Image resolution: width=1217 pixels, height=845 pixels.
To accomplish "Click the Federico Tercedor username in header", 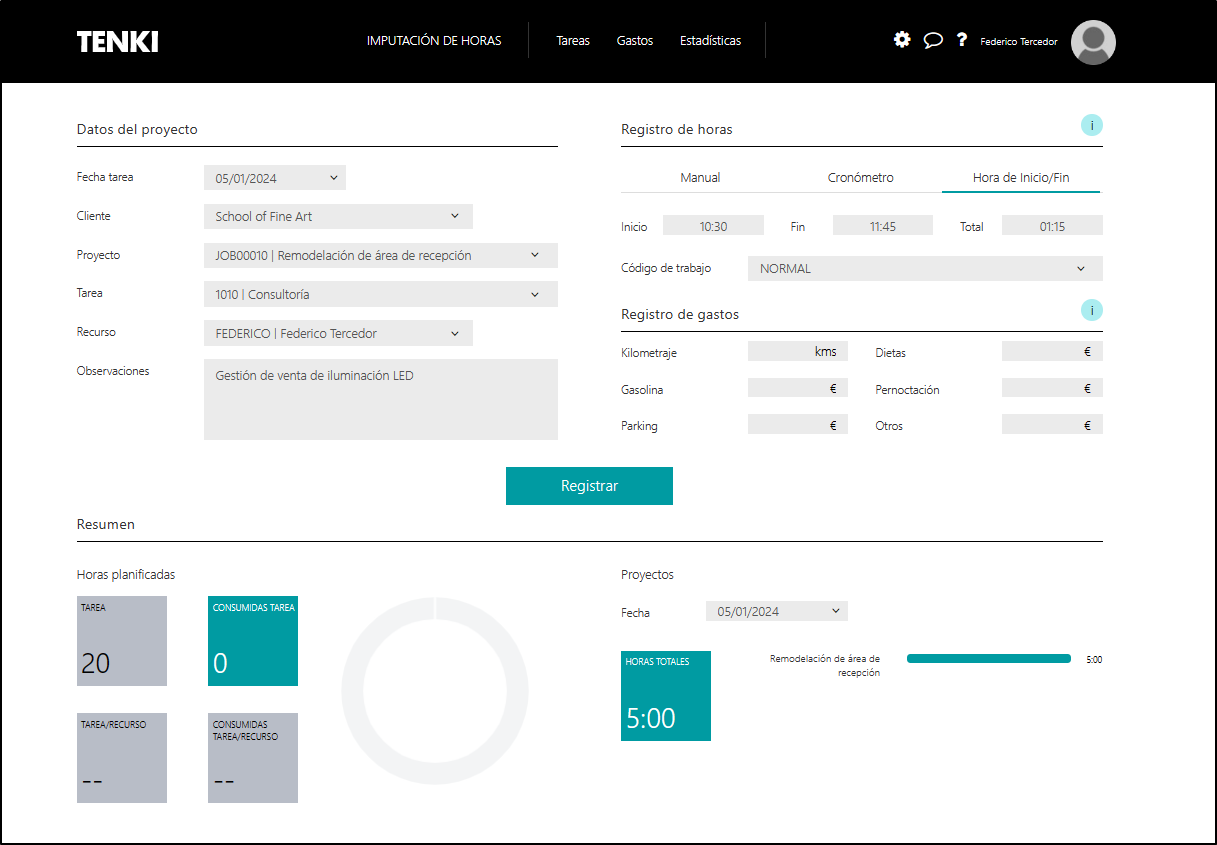I will pos(1019,42).
